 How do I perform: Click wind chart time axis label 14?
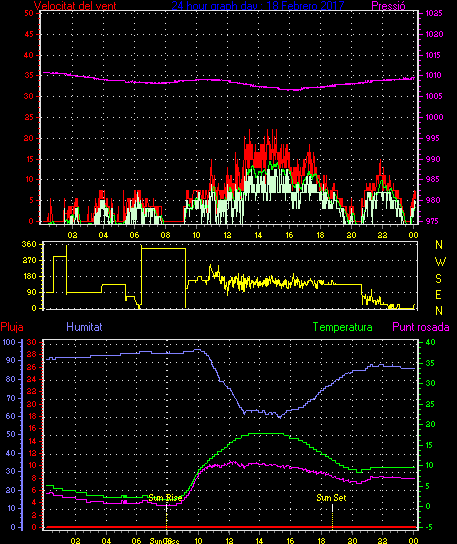point(258,235)
